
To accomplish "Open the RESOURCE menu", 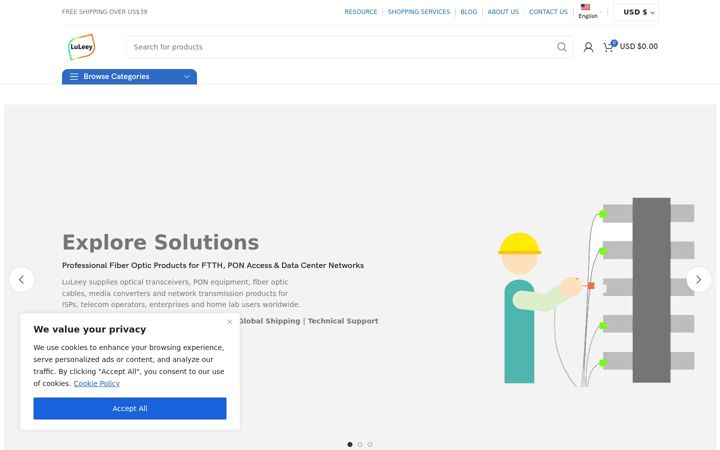I will click(x=361, y=12).
